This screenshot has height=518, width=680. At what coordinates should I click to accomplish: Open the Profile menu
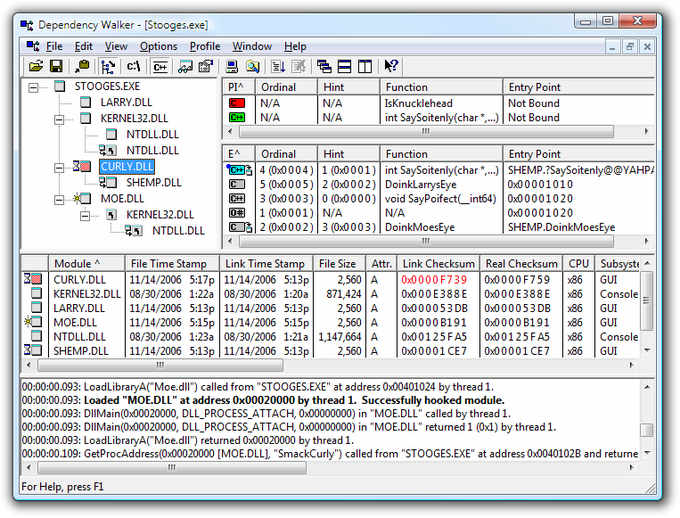tap(205, 46)
